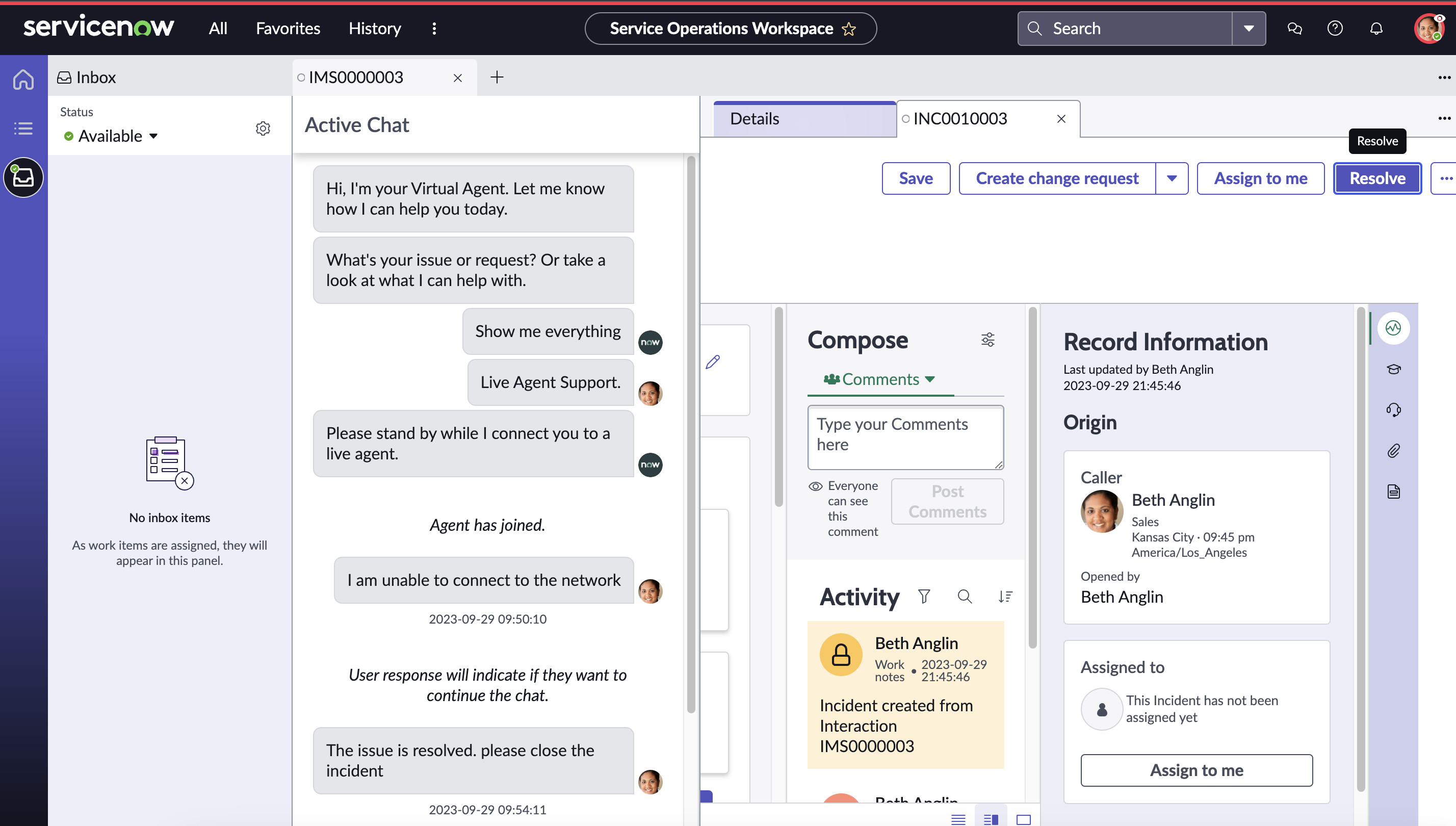
Task: Click the Active Chat panel scrollbar
Action: pyautogui.click(x=690, y=434)
